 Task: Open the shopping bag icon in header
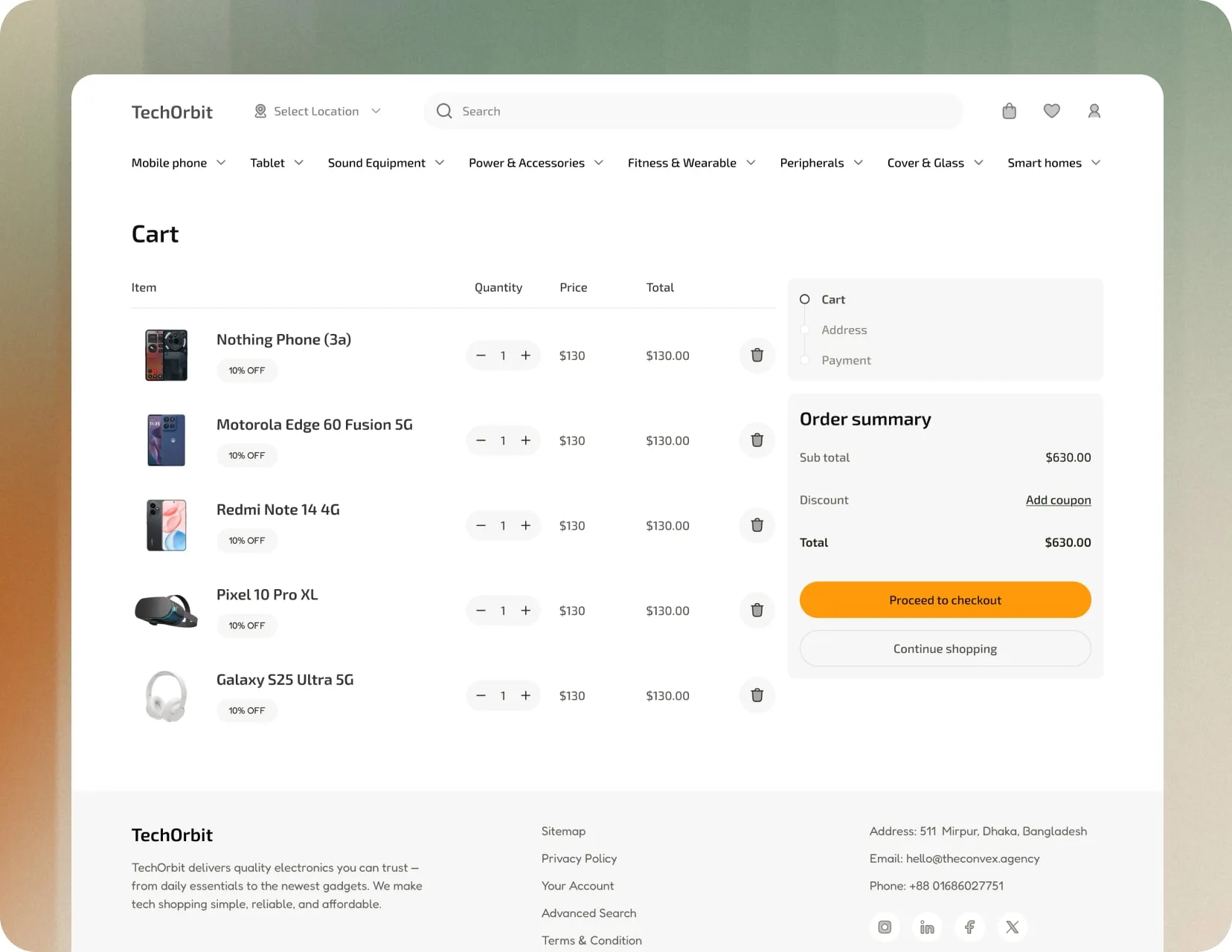(1009, 112)
